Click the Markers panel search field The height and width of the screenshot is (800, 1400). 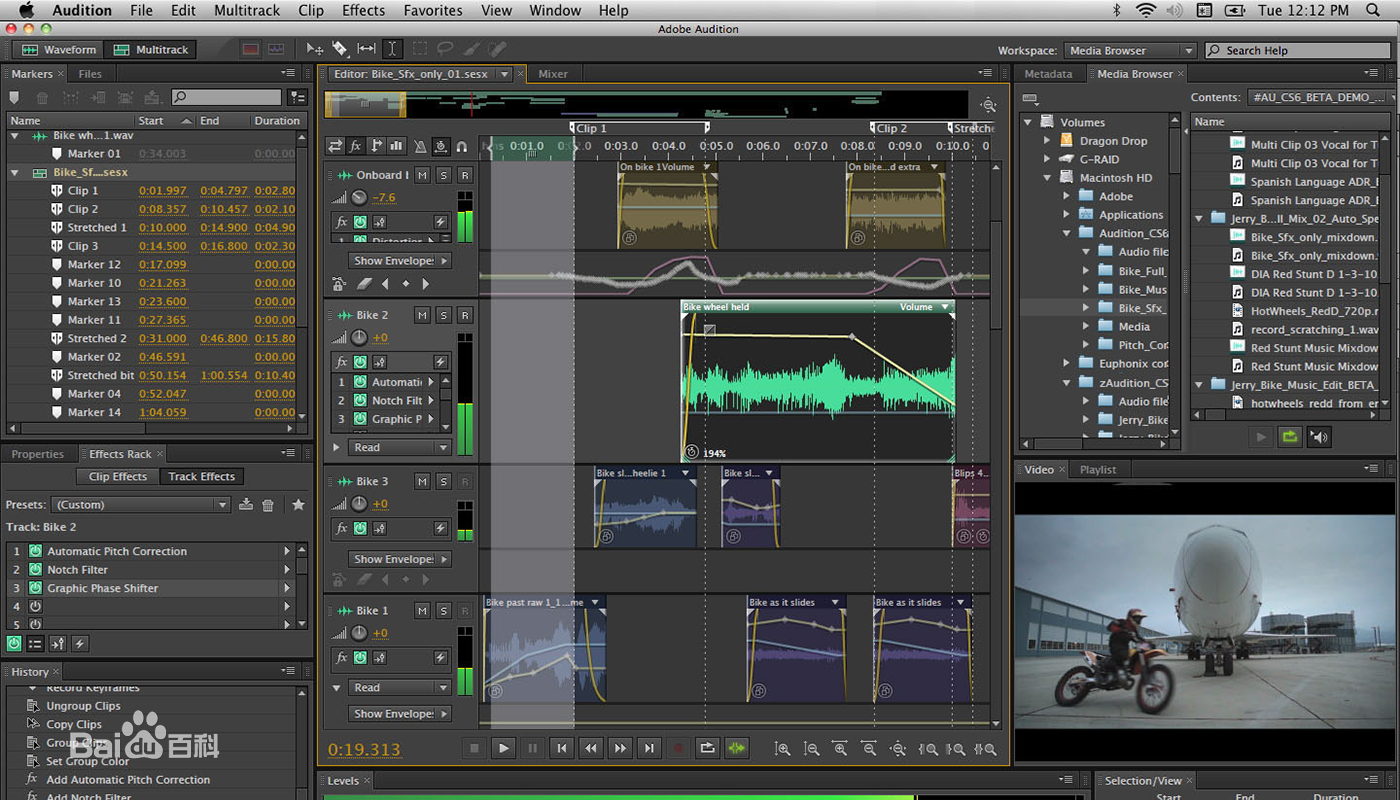[x=226, y=97]
